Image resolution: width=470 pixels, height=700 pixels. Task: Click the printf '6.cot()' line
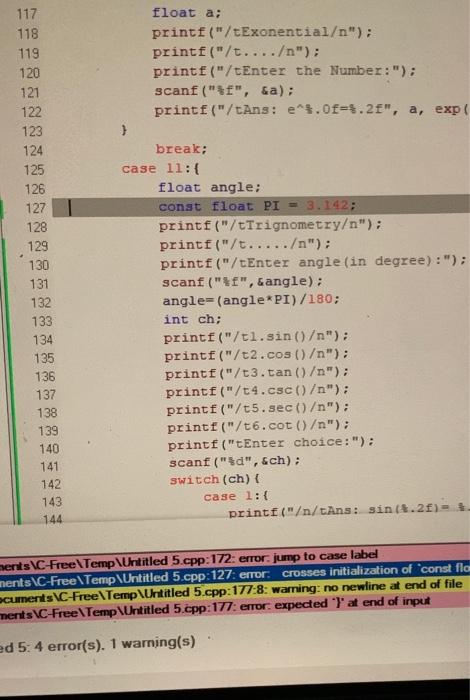(x=259, y=426)
